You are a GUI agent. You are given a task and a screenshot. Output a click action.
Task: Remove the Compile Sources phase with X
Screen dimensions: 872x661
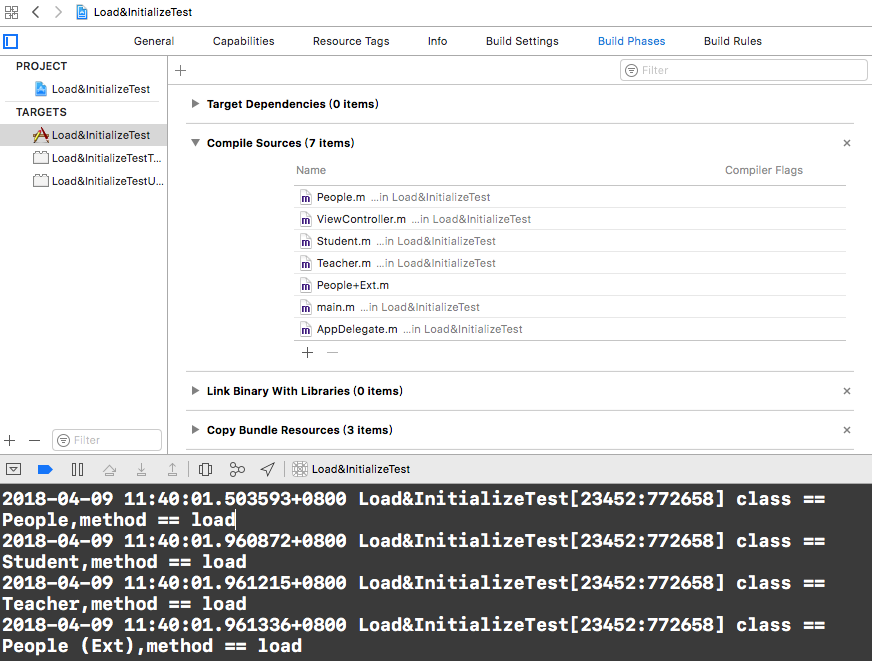coord(847,143)
